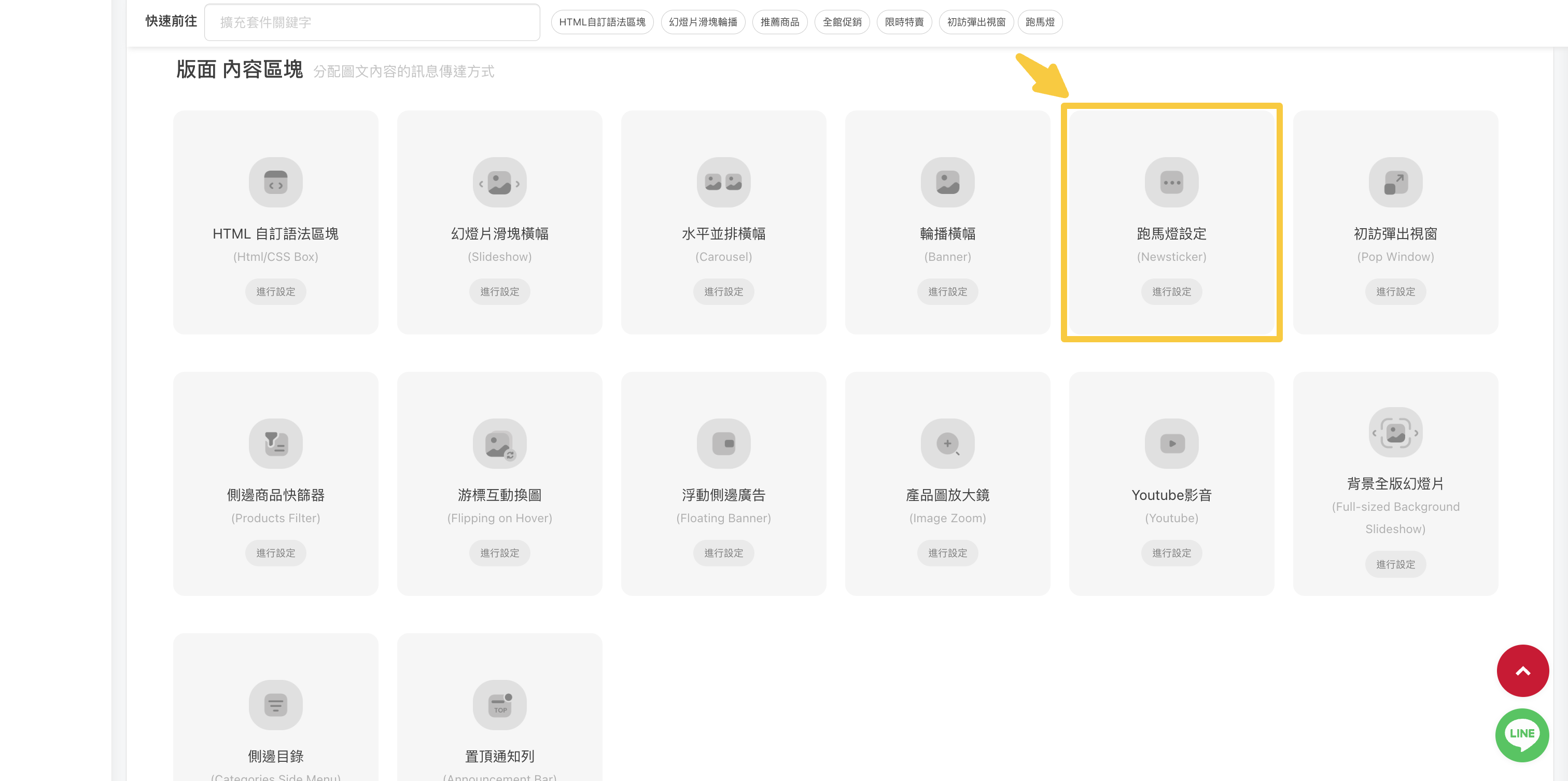Click the 背景全版幻燈片 icon
Viewport: 1568px width, 781px height.
click(x=1396, y=432)
